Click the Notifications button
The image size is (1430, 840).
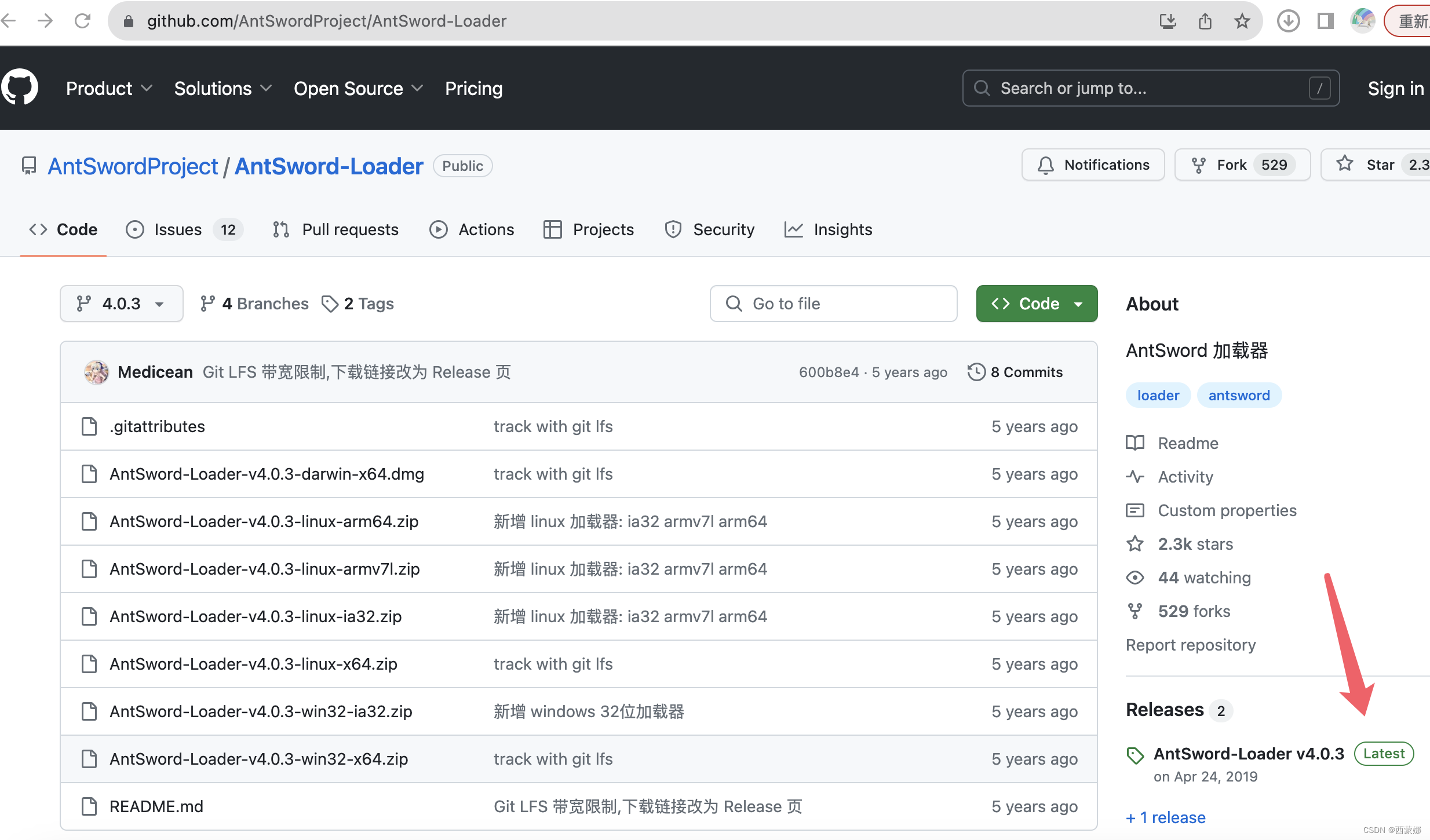click(1093, 165)
